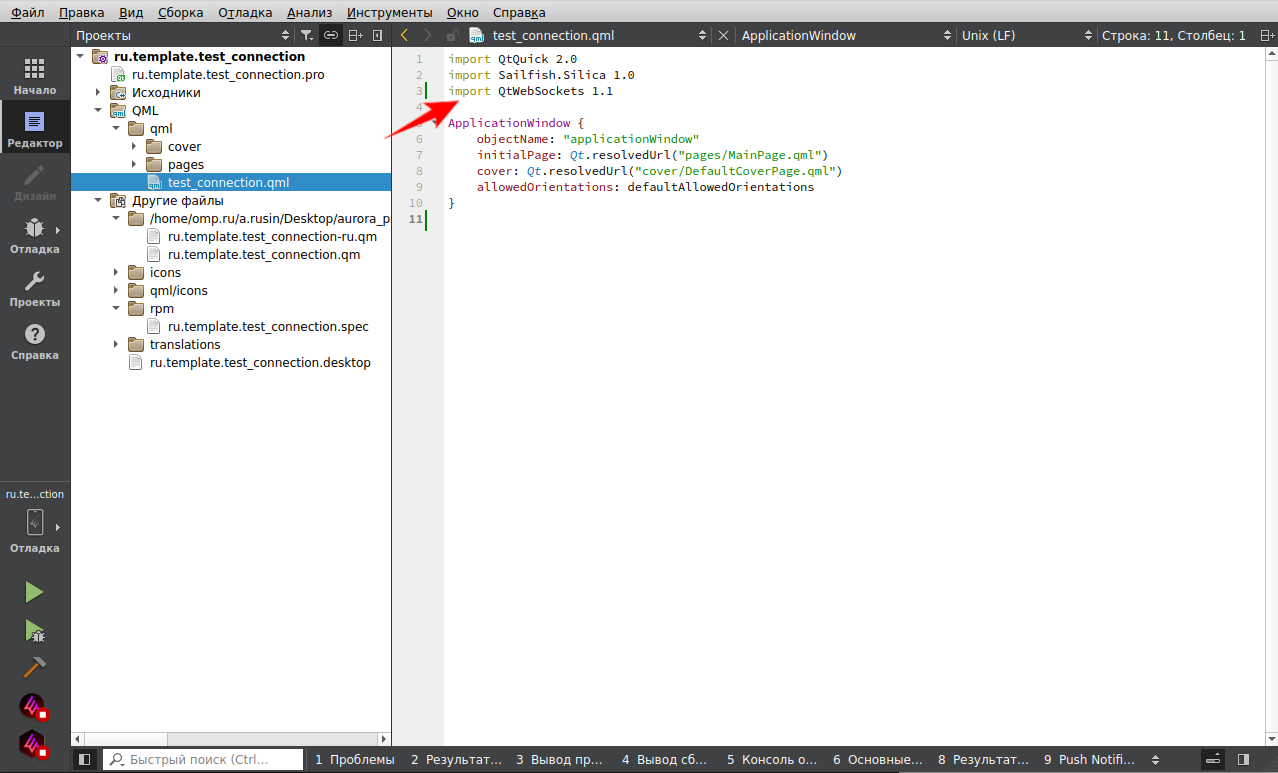
Task: Expand the Исходники folder
Action: click(x=98, y=93)
